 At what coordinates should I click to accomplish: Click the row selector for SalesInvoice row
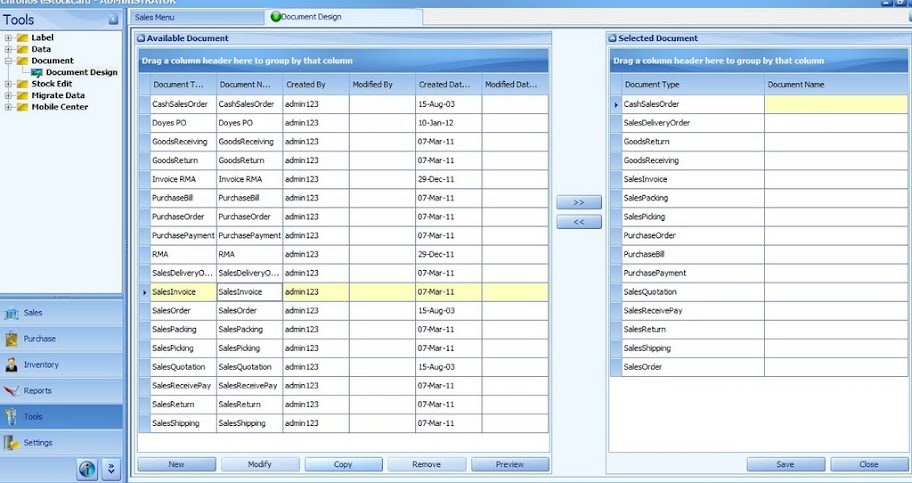pyautogui.click(x=144, y=292)
